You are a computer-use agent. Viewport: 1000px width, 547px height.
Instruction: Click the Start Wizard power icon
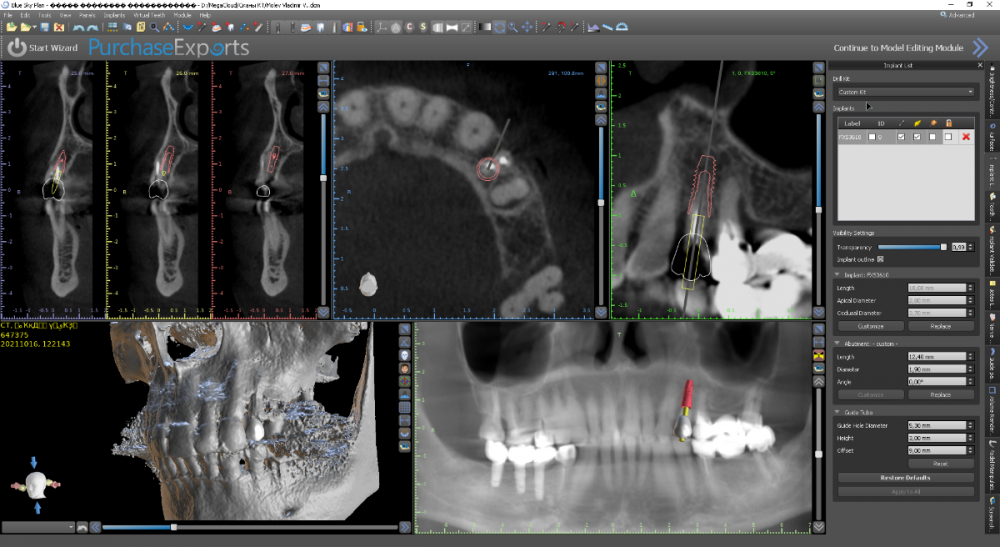pos(16,47)
